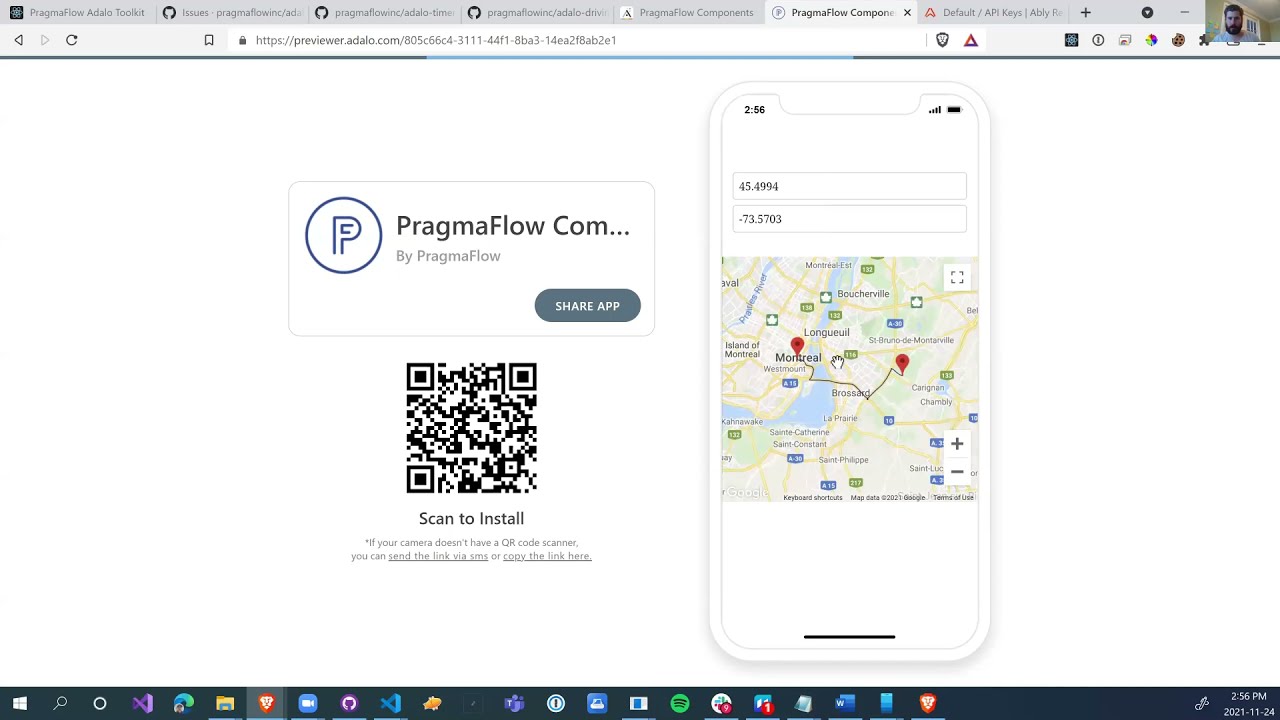Open Microsoft Edge from taskbar
The width and height of the screenshot is (1280, 720).
(x=184, y=703)
